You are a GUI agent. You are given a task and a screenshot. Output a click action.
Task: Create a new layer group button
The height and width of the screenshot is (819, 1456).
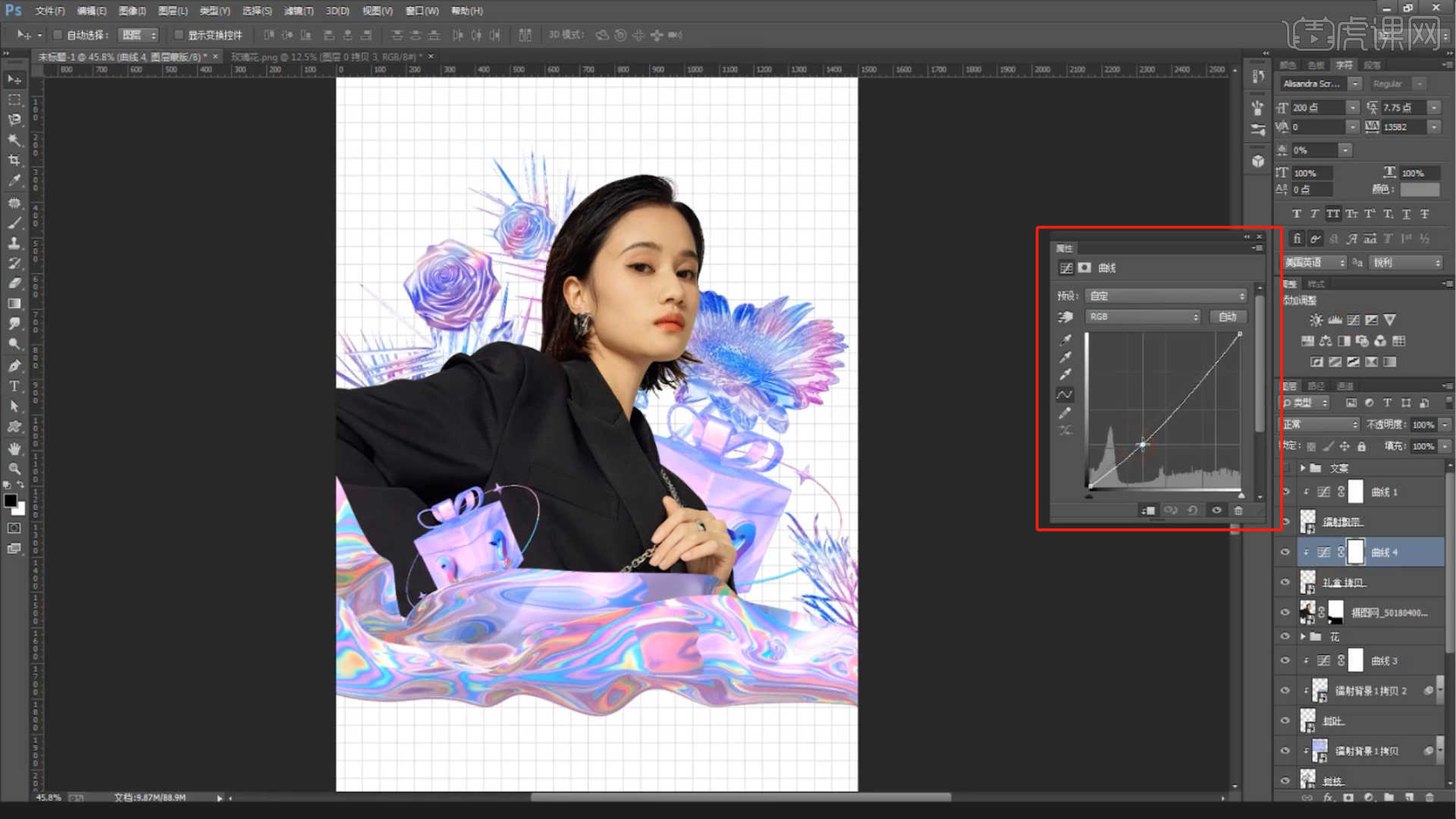click(1389, 798)
